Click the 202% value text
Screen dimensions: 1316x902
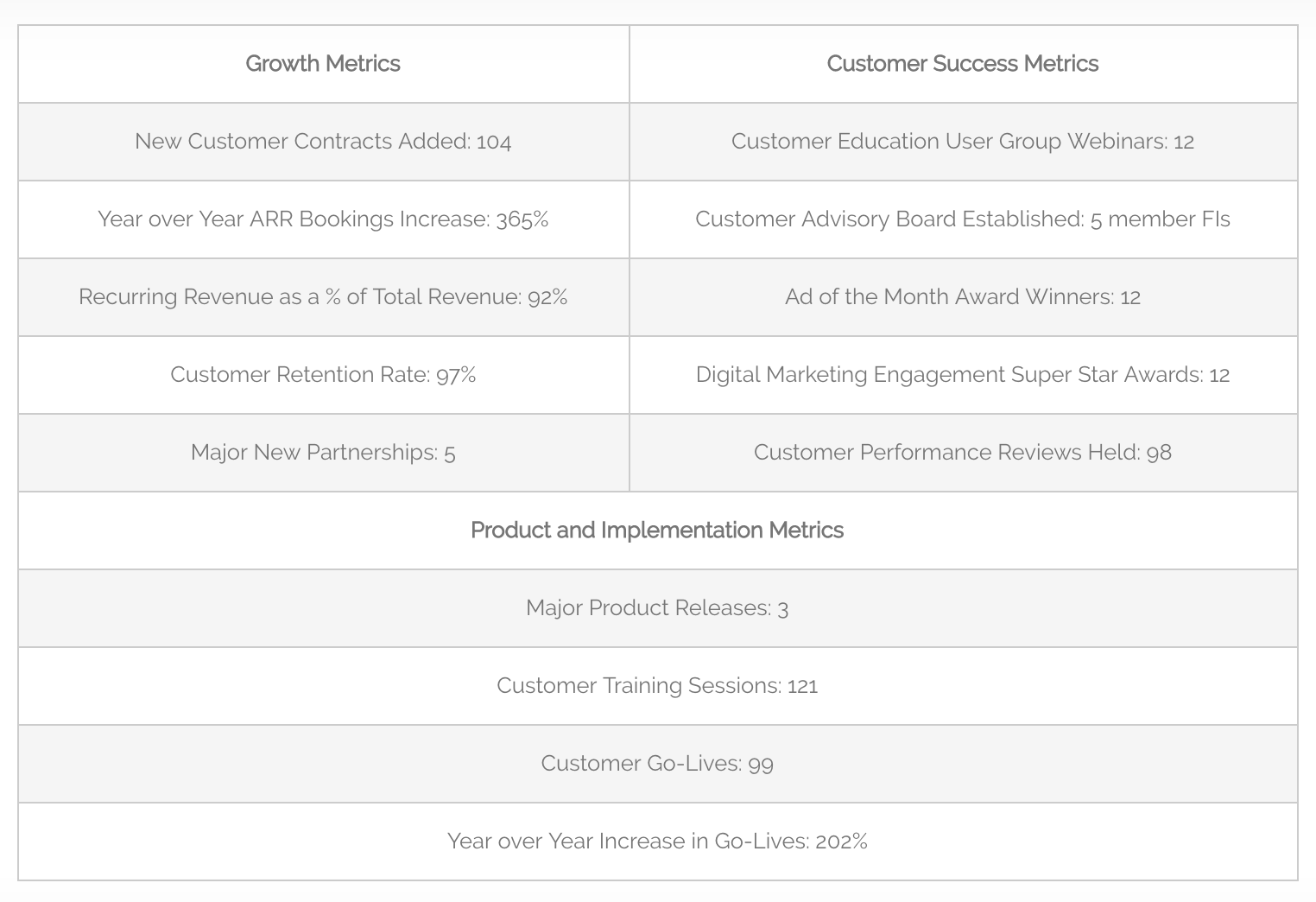(841, 842)
